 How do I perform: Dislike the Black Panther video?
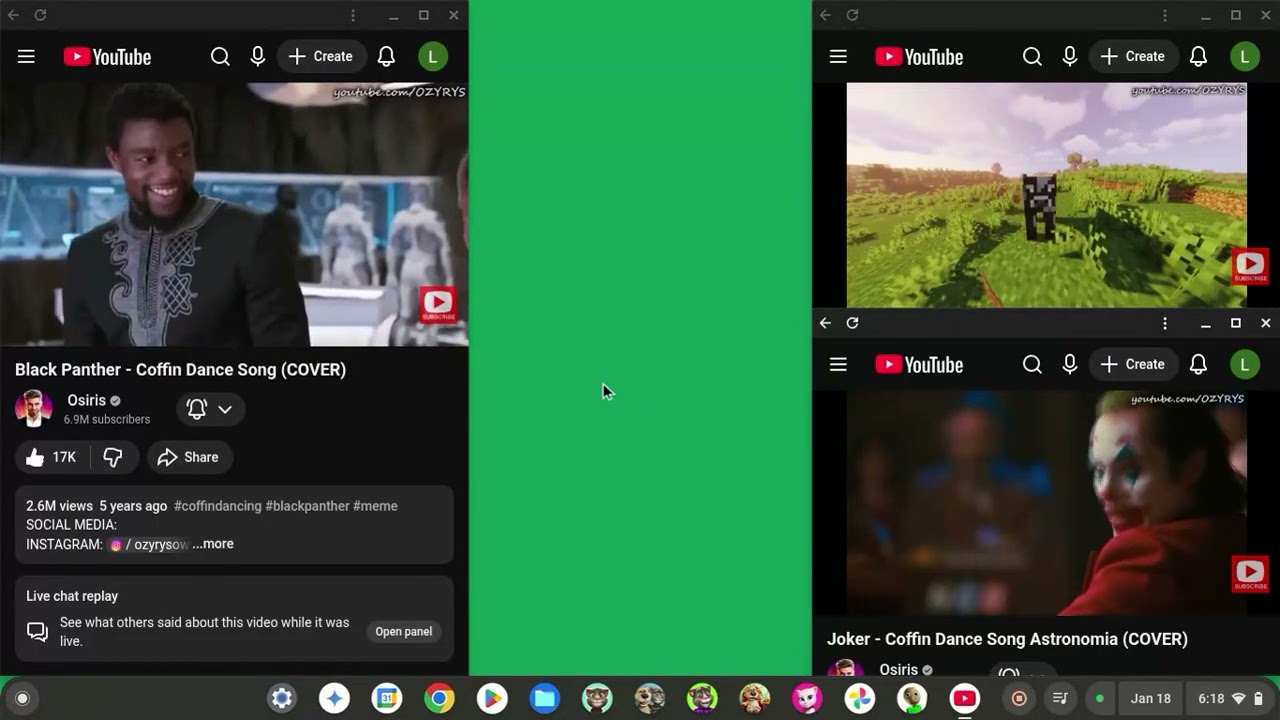113,457
